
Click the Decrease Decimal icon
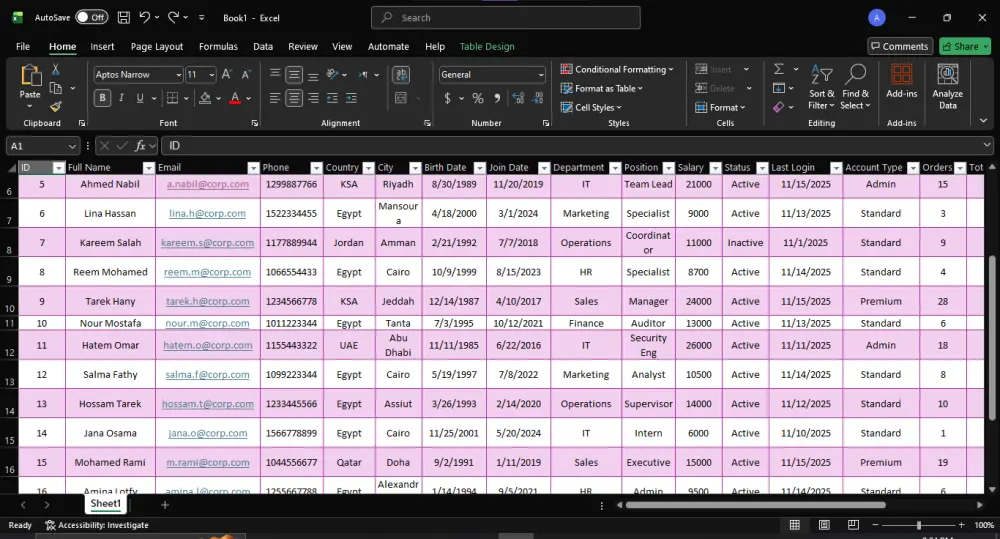pyautogui.click(x=538, y=98)
